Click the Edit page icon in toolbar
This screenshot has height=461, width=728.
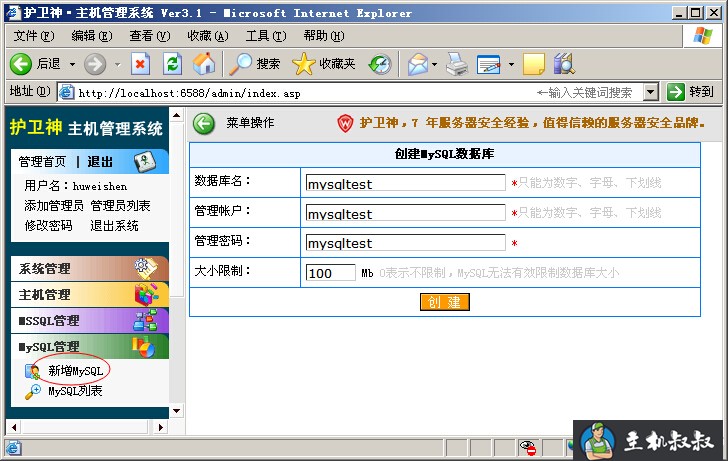(x=489, y=64)
